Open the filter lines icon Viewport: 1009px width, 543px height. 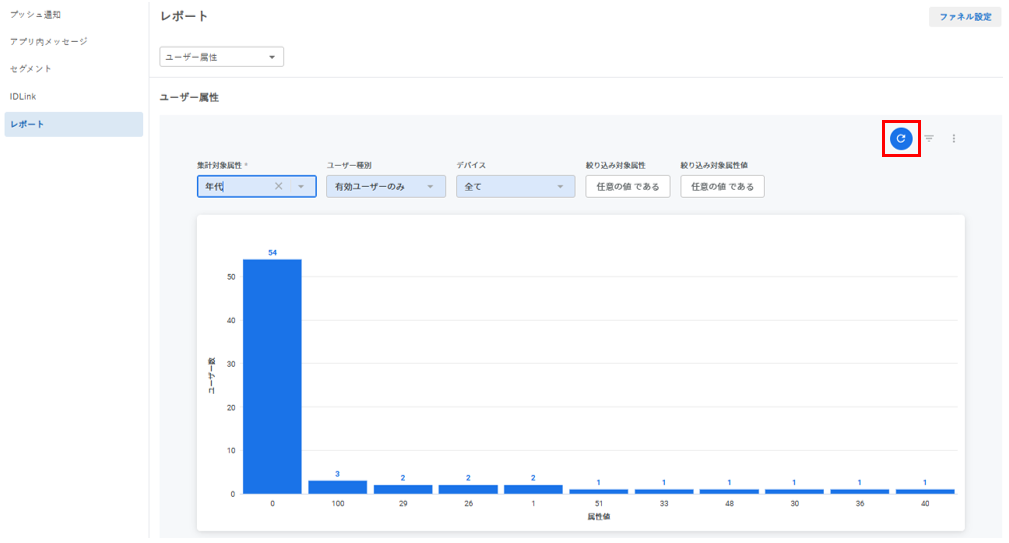[x=929, y=138]
